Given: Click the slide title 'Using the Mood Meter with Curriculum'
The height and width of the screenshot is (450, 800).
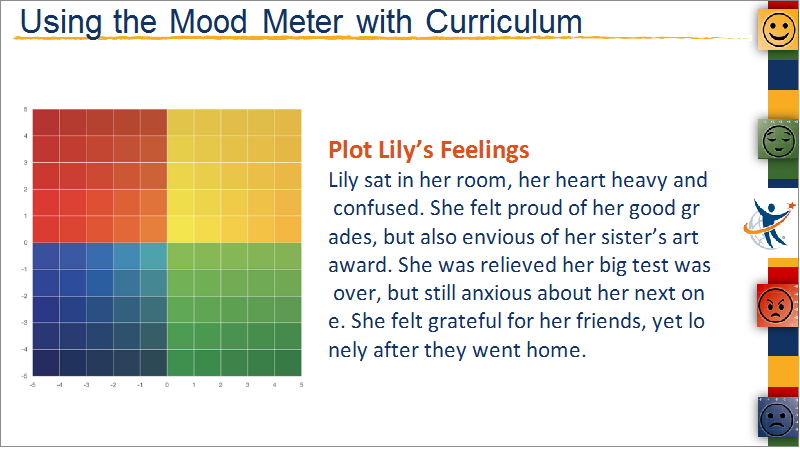Looking at the screenshot, I should [301, 22].
